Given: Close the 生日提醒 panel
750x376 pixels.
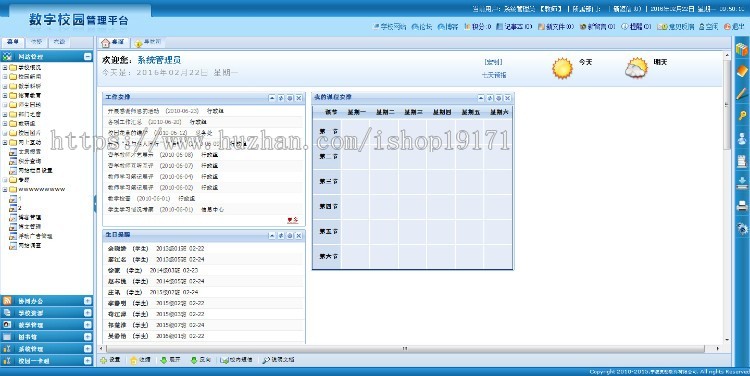Looking at the screenshot, I should 299,235.
